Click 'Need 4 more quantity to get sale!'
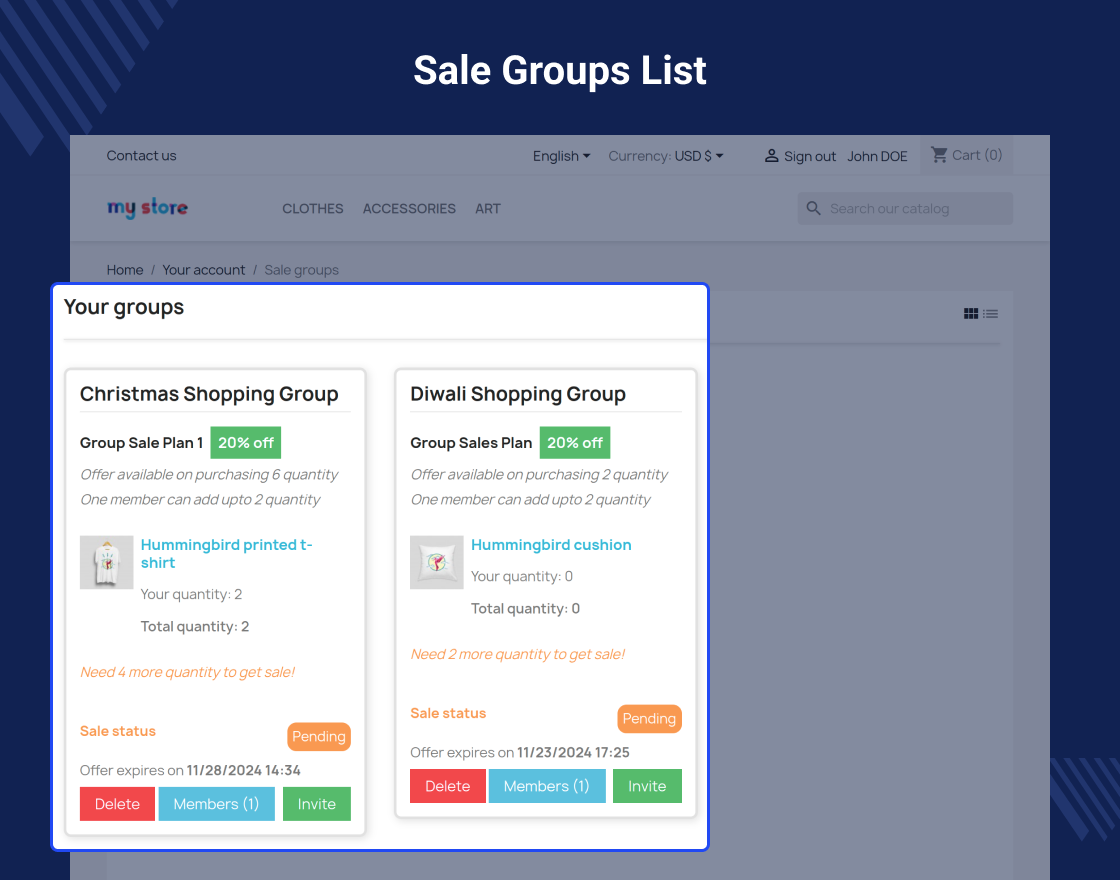Screen dimensions: 1120x880 point(187,672)
